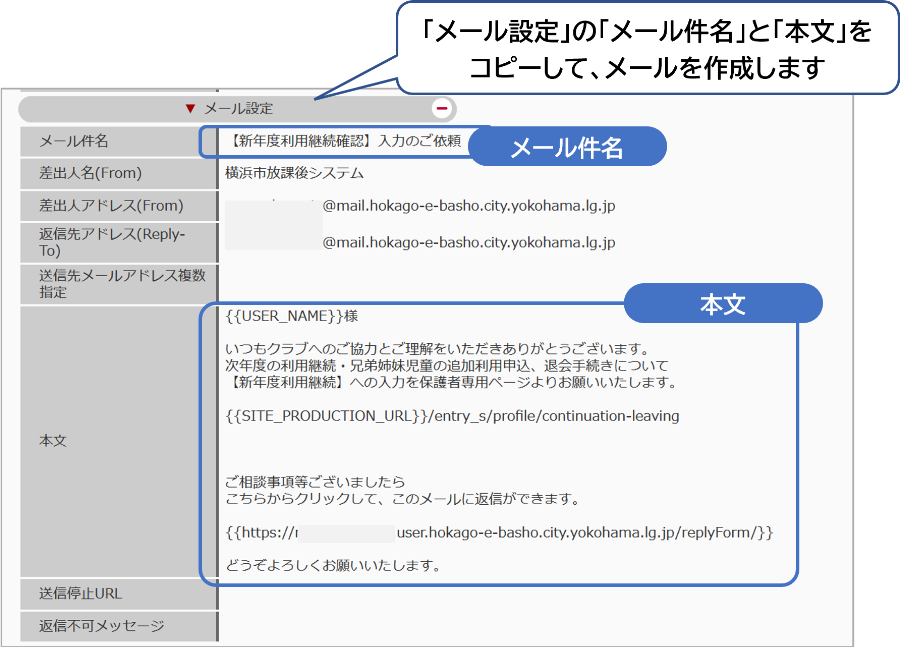Click the top instruction callout bubble
Image resolution: width=900 pixels, height=647 pixels.
[x=646, y=49]
